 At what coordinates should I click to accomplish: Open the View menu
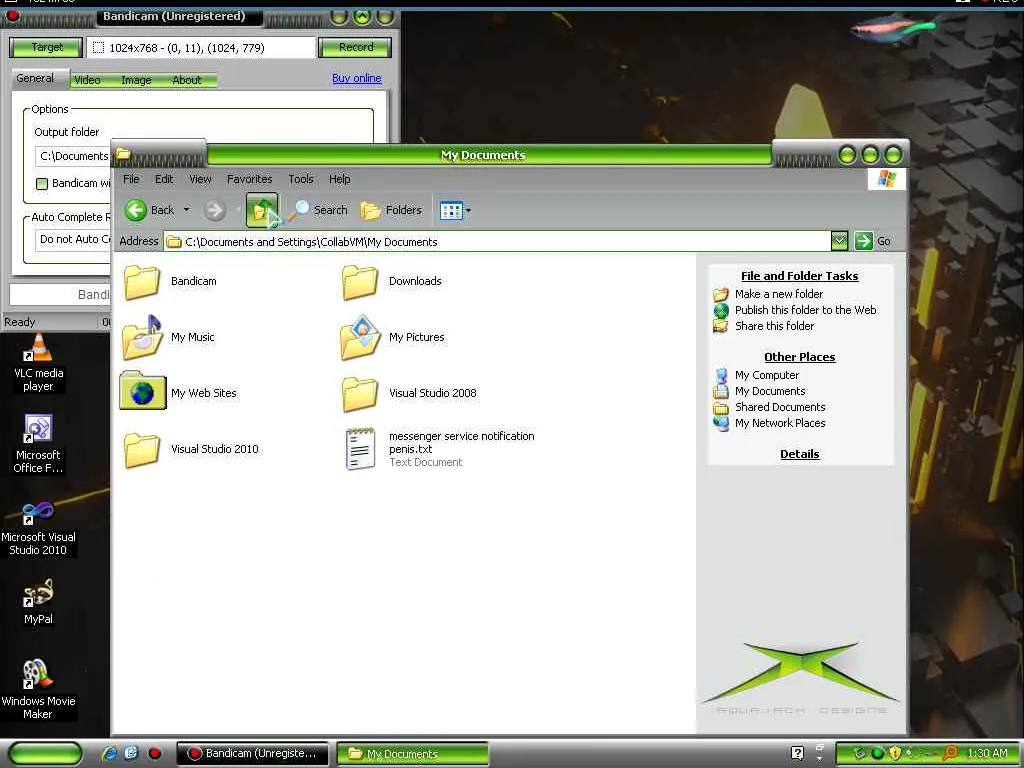pyautogui.click(x=200, y=179)
